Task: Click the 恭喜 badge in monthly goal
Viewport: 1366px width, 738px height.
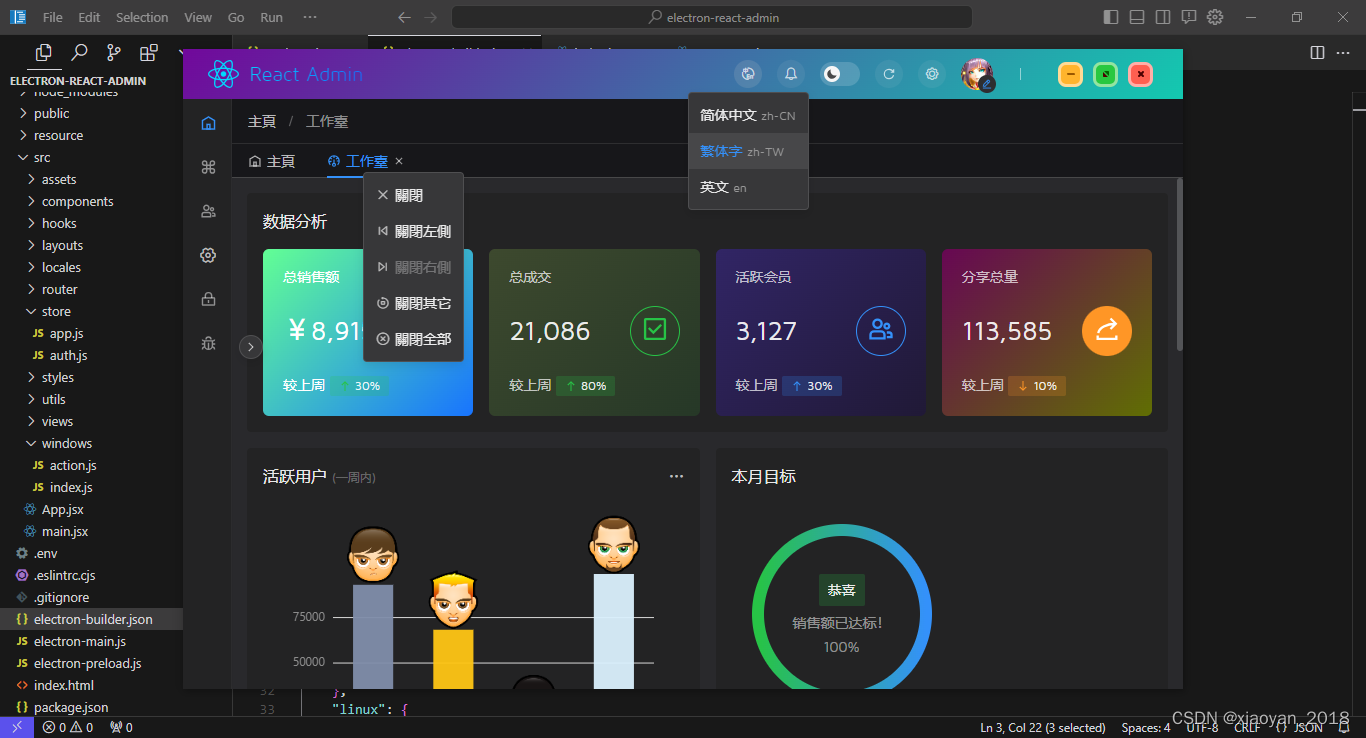Action: click(x=841, y=590)
